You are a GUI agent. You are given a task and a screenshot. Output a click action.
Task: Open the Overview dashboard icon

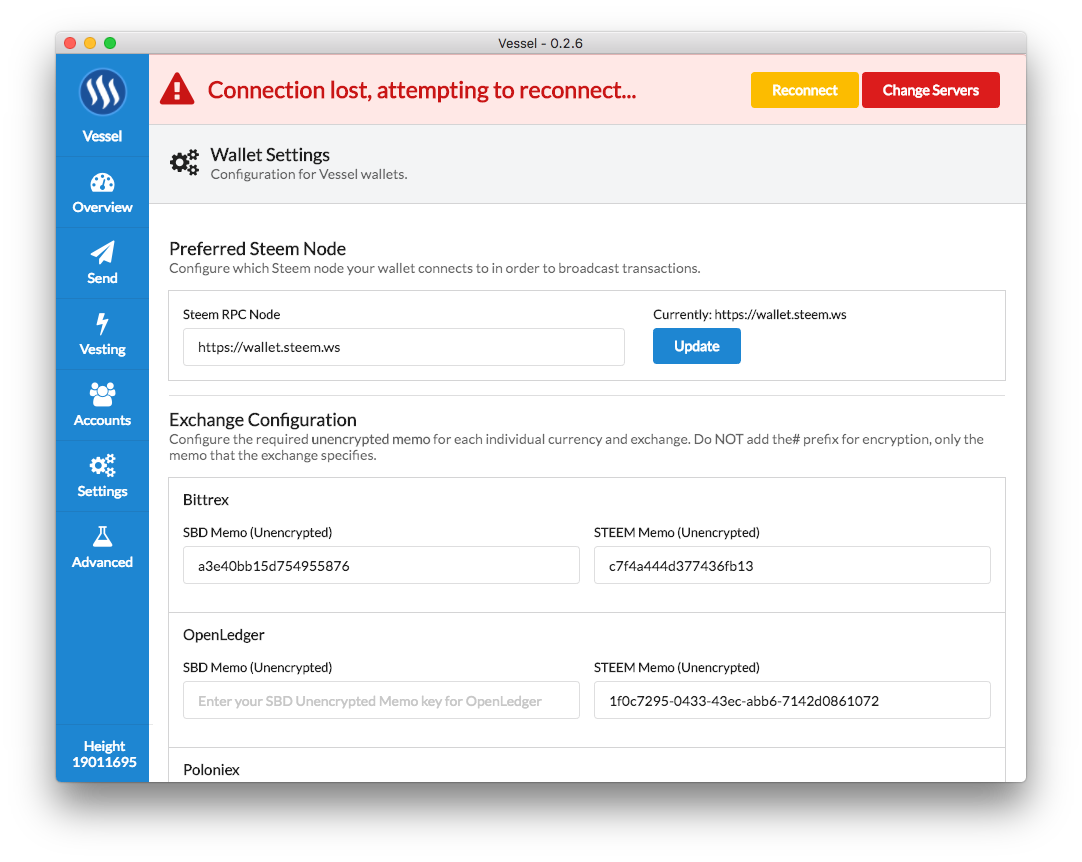[x=102, y=183]
